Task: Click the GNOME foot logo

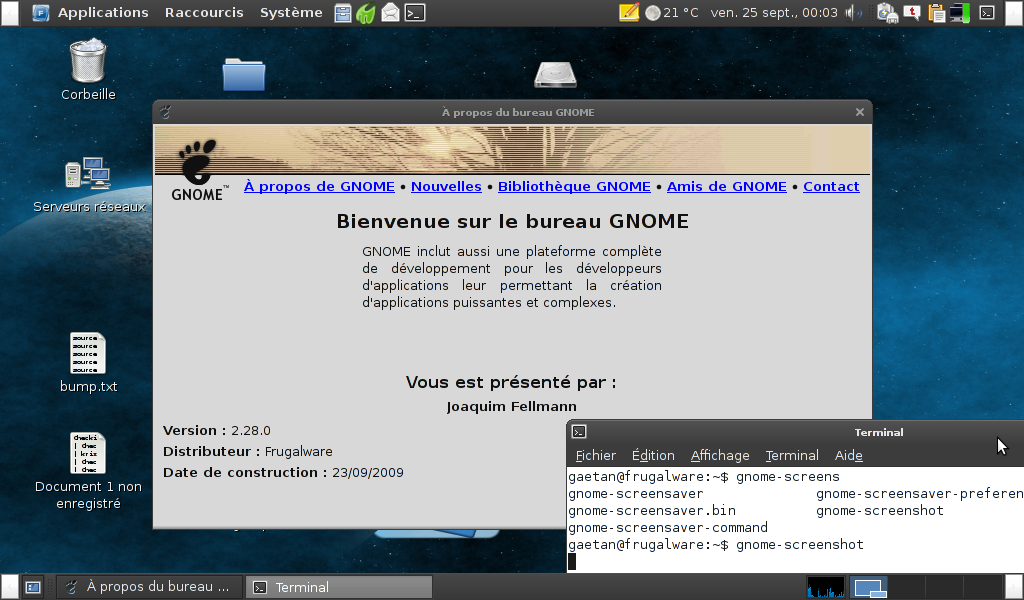Action: point(199,170)
